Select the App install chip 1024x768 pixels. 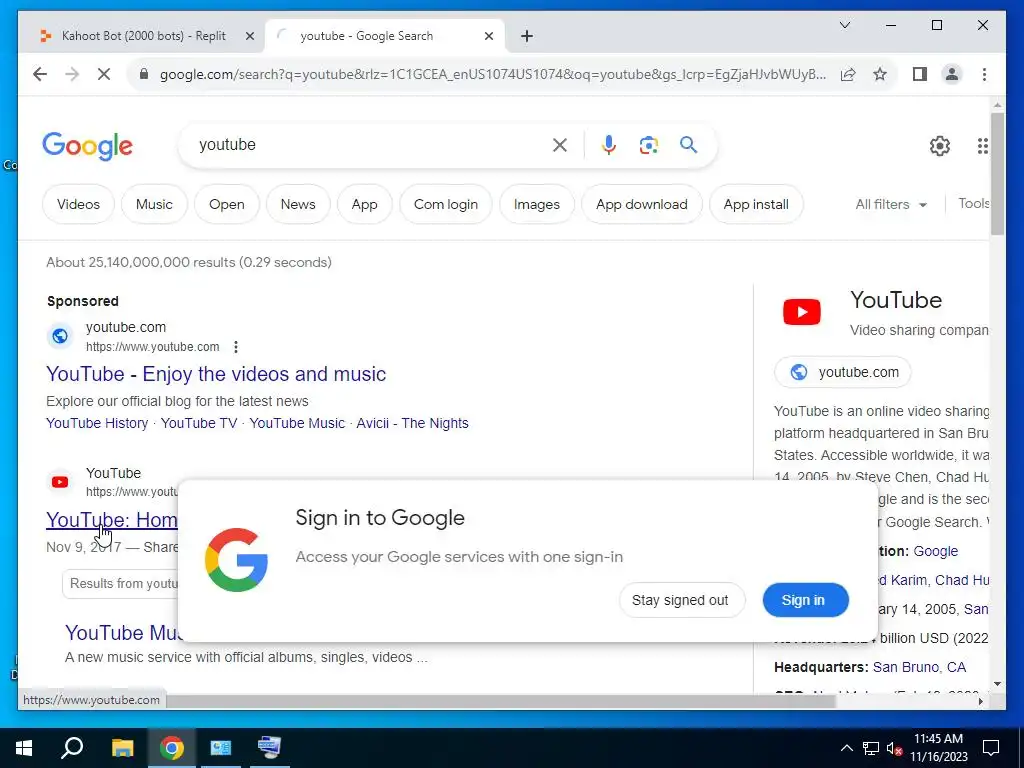point(756,204)
